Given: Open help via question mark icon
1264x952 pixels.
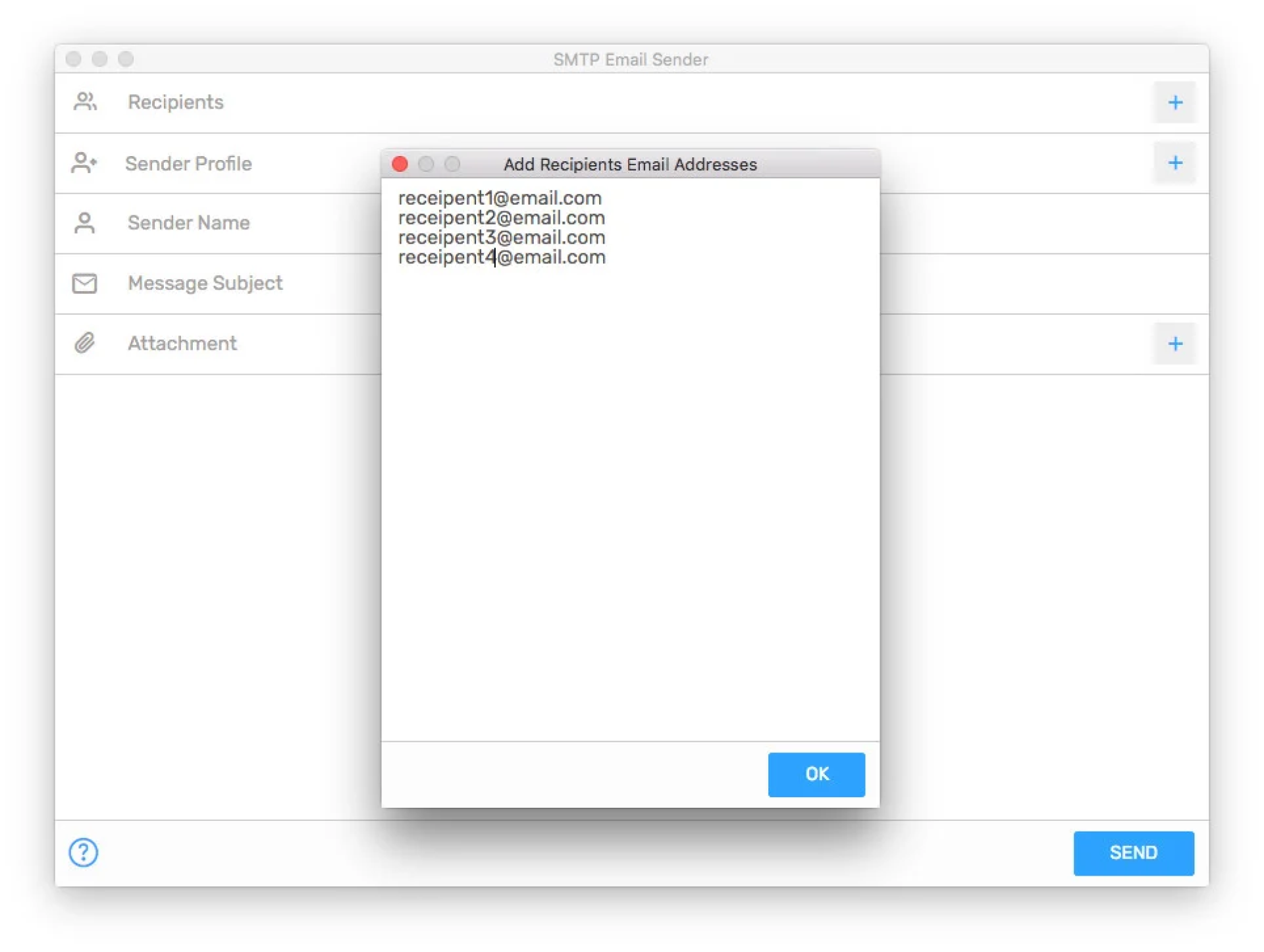Looking at the screenshot, I should click(x=84, y=853).
